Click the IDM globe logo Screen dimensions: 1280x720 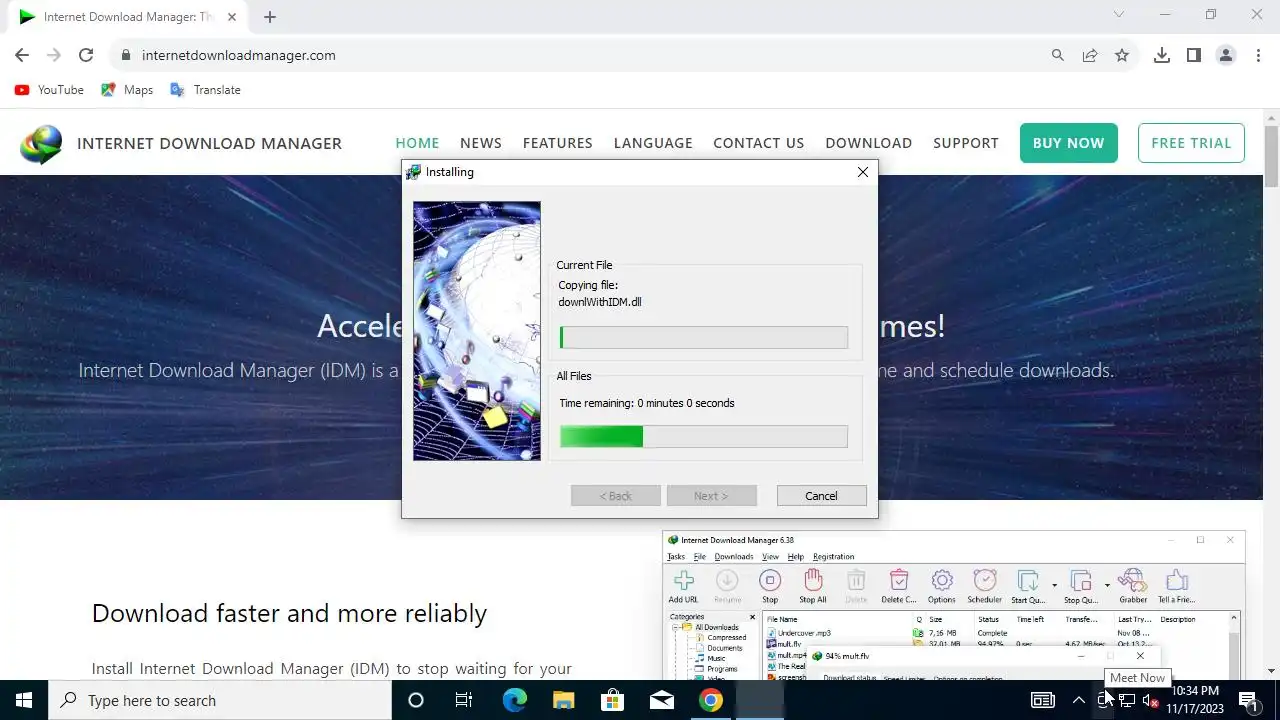click(41, 144)
